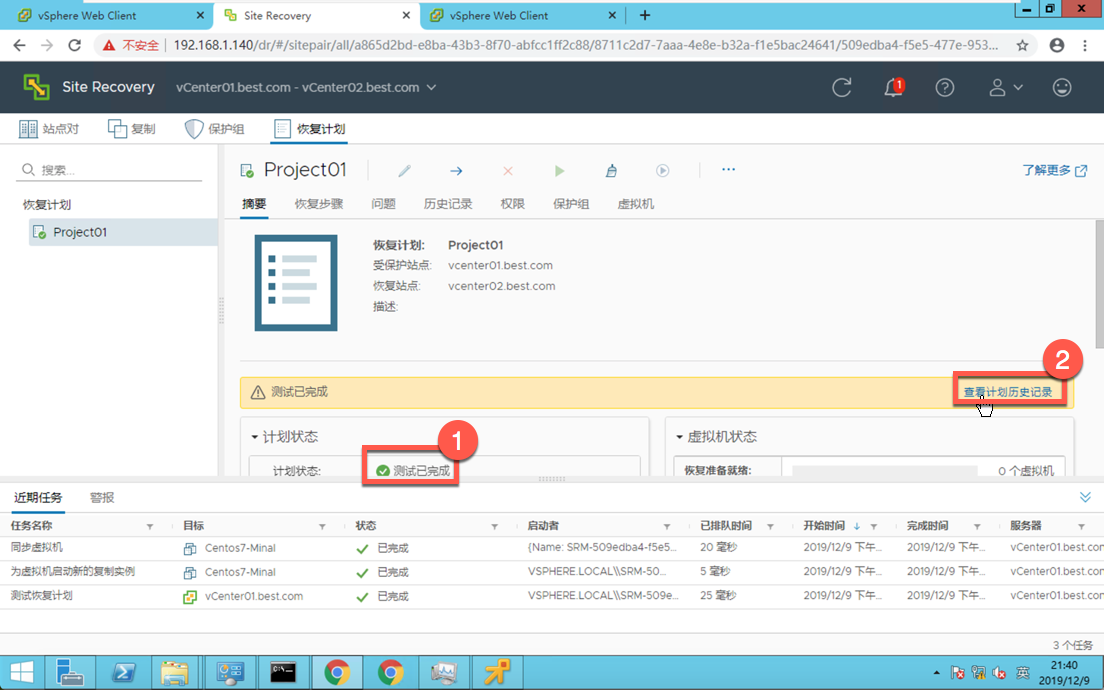Select Project01 in recovery plan tree
The width and height of the screenshot is (1104, 690).
(123, 232)
